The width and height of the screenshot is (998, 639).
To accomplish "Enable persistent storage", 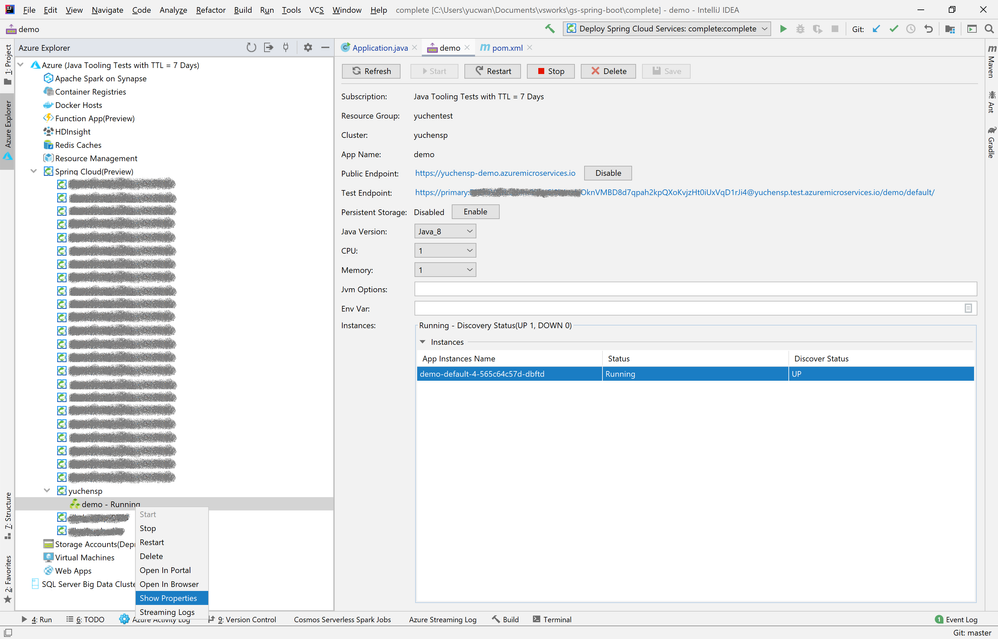I will 475,212.
